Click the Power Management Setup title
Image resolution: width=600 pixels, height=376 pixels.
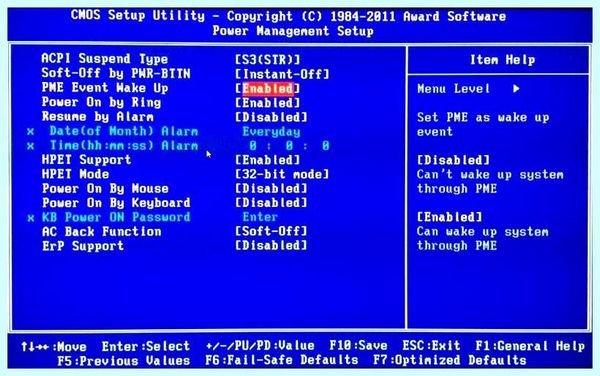tap(293, 31)
